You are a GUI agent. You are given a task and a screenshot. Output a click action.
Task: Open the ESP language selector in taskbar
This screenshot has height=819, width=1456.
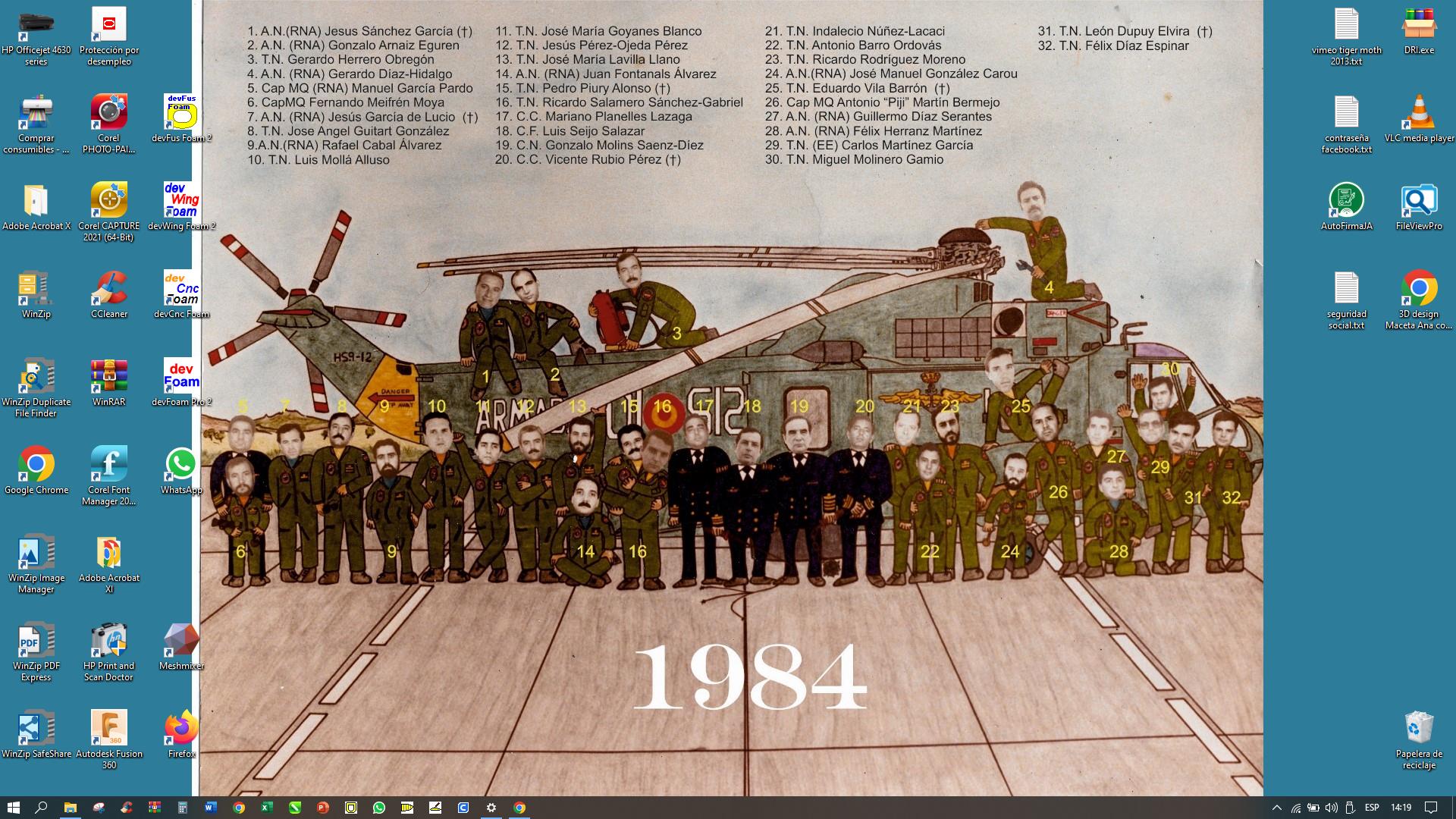1372,808
